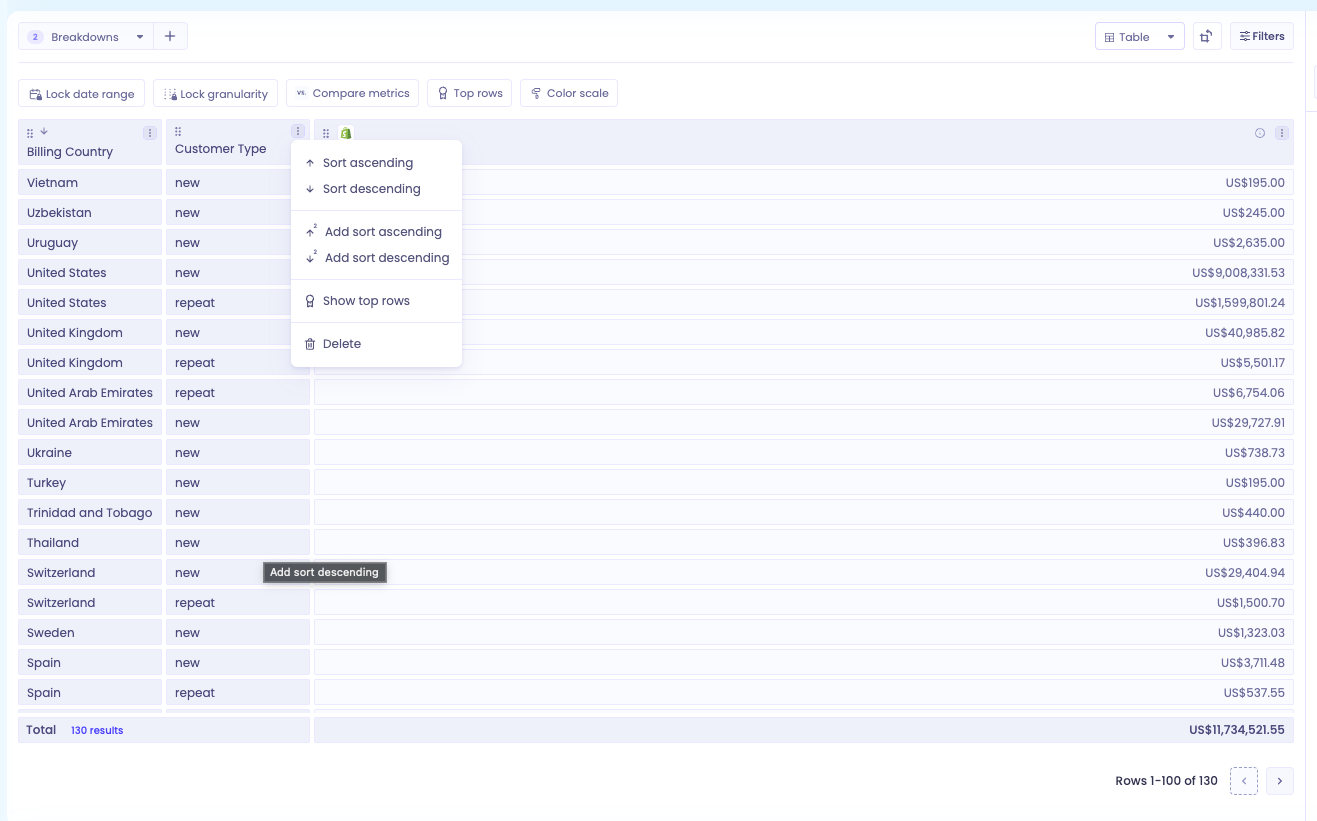Click the Compare metrics button
Screen dimensions: 1317x821
352,93
